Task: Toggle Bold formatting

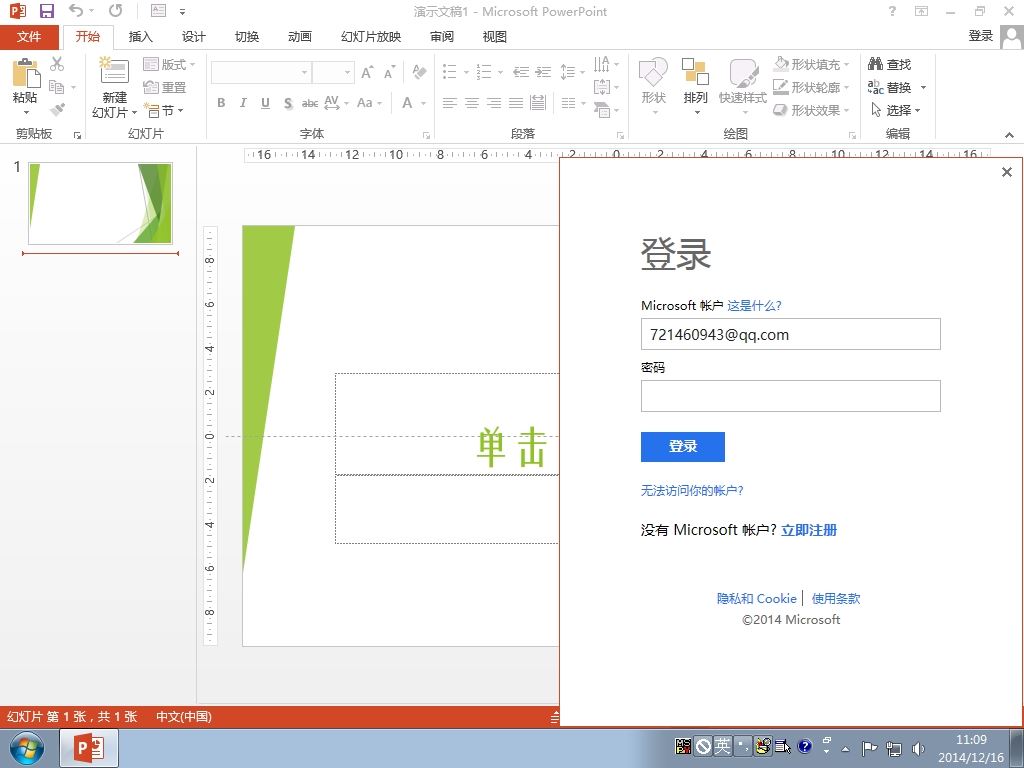Action: pyautogui.click(x=221, y=103)
